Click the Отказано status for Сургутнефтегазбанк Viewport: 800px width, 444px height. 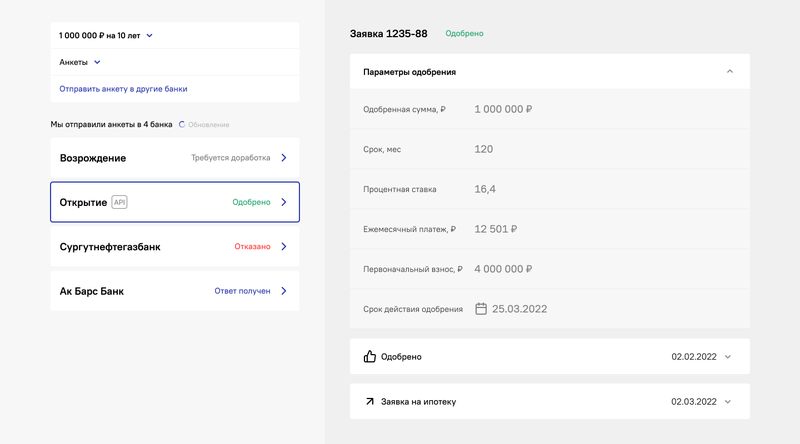pyautogui.click(x=252, y=247)
